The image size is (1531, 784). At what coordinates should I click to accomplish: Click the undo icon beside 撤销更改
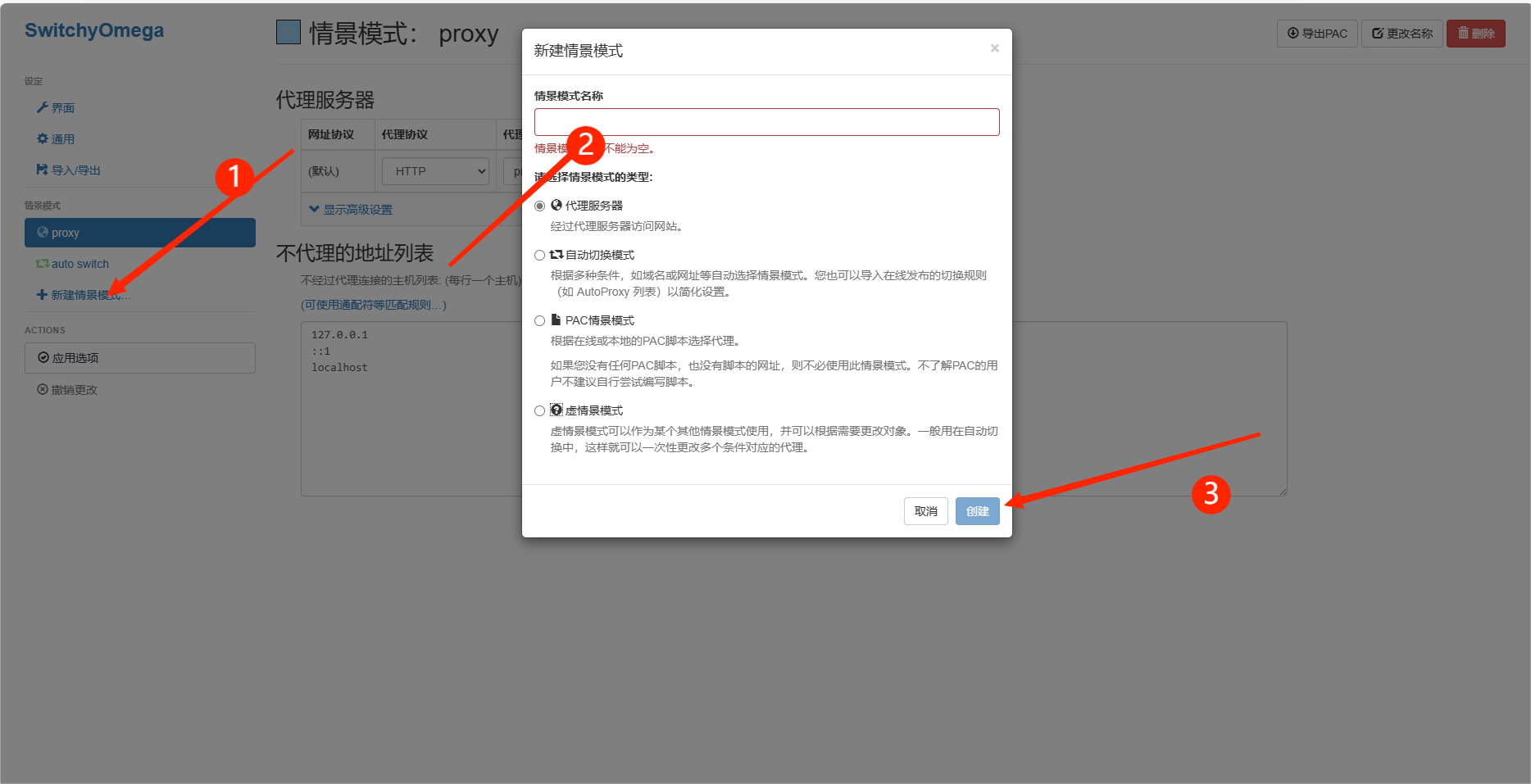(43, 389)
